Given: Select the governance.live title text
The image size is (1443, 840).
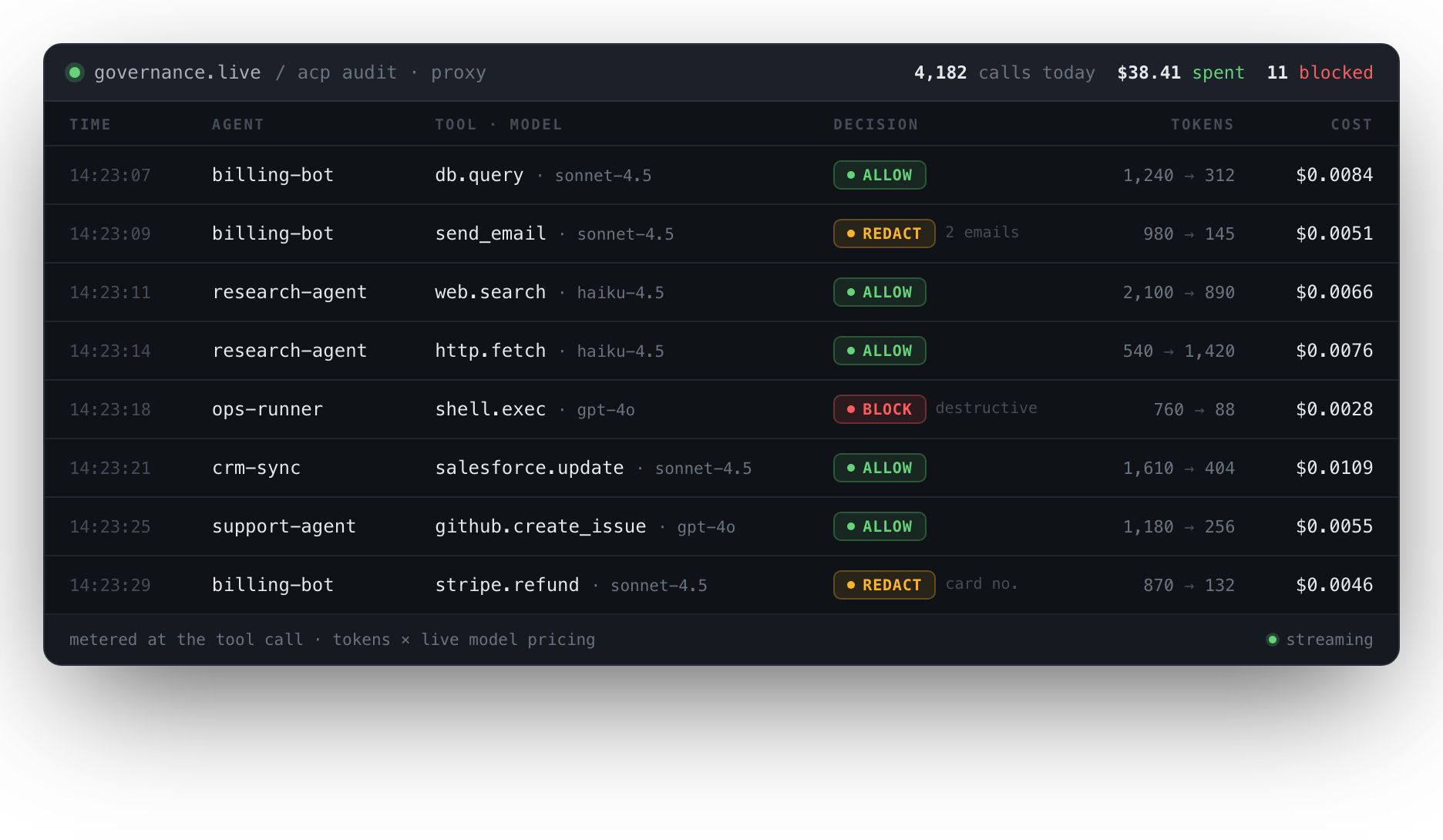Looking at the screenshot, I should [177, 72].
